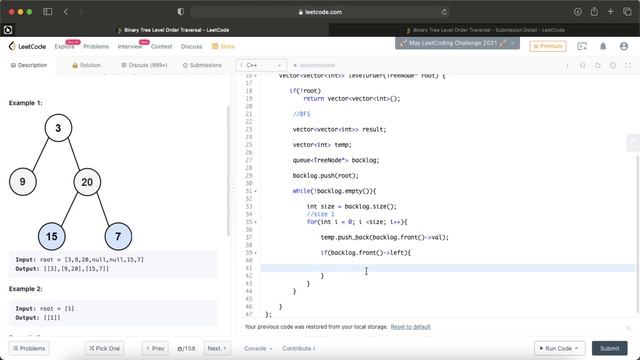
Task: Open the Run Code dropdown arrow
Action: (x=577, y=349)
